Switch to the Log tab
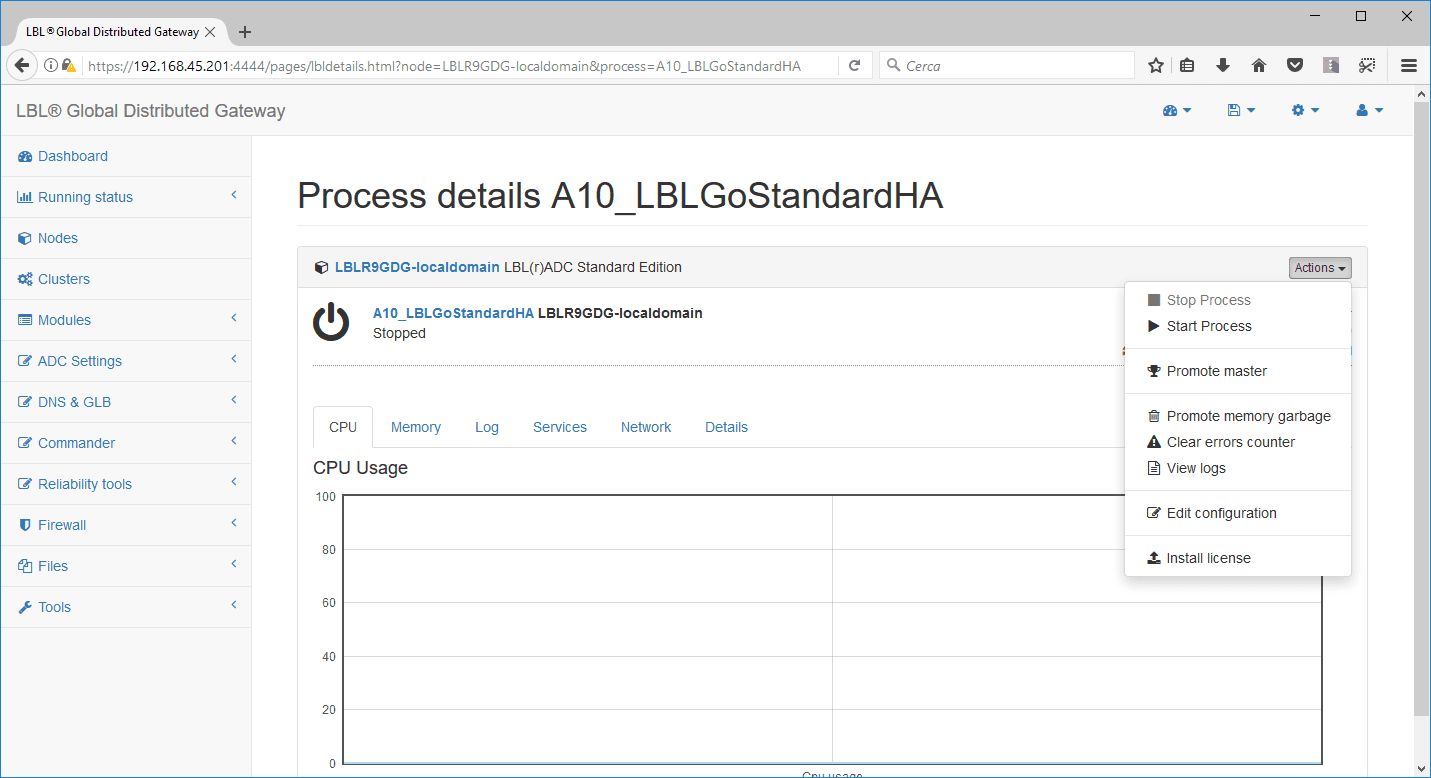Viewport: 1431px width, 778px height. click(x=487, y=427)
